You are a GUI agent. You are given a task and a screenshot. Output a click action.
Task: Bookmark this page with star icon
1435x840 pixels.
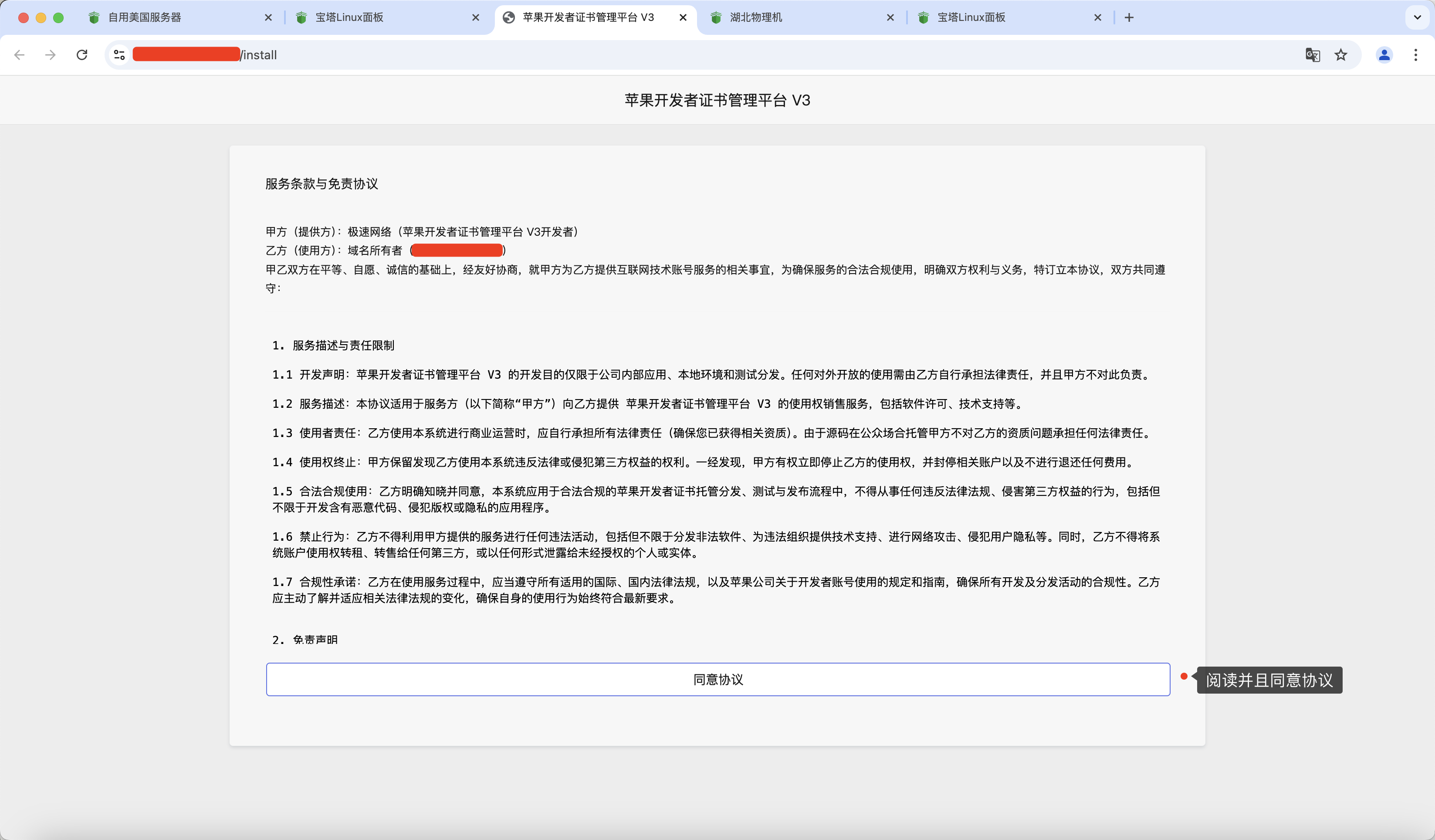pos(1341,54)
